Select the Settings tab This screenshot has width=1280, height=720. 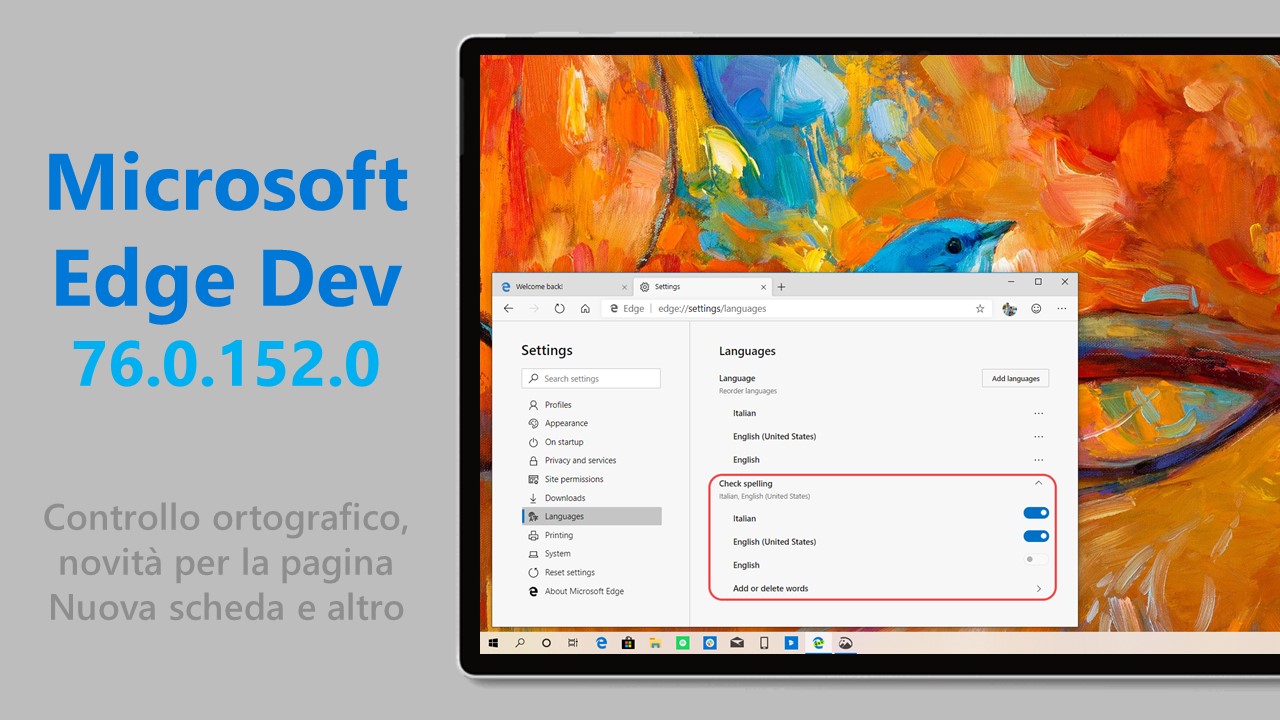point(668,286)
